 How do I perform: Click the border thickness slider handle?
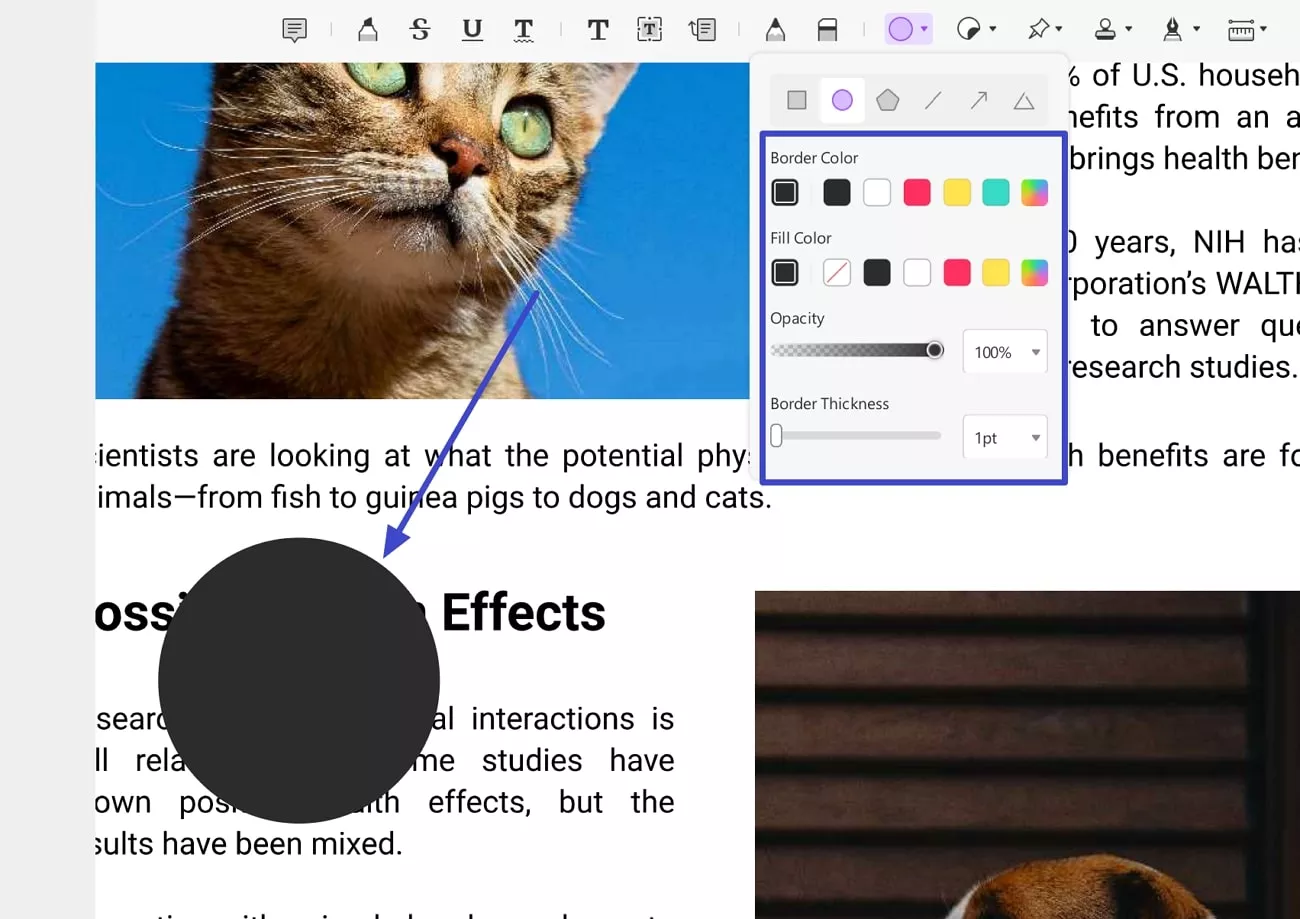(776, 436)
